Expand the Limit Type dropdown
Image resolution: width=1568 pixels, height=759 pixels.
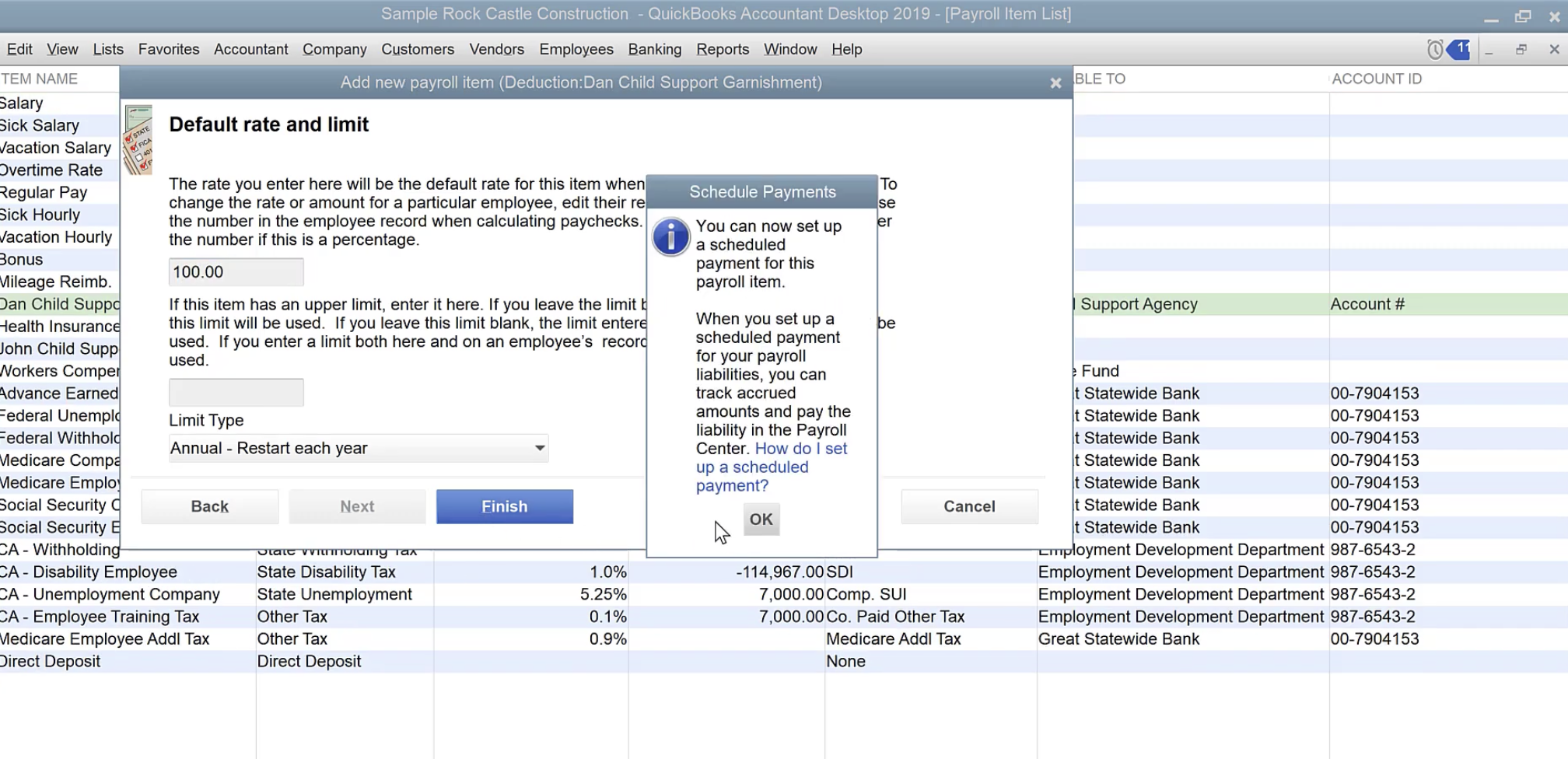tap(539, 449)
